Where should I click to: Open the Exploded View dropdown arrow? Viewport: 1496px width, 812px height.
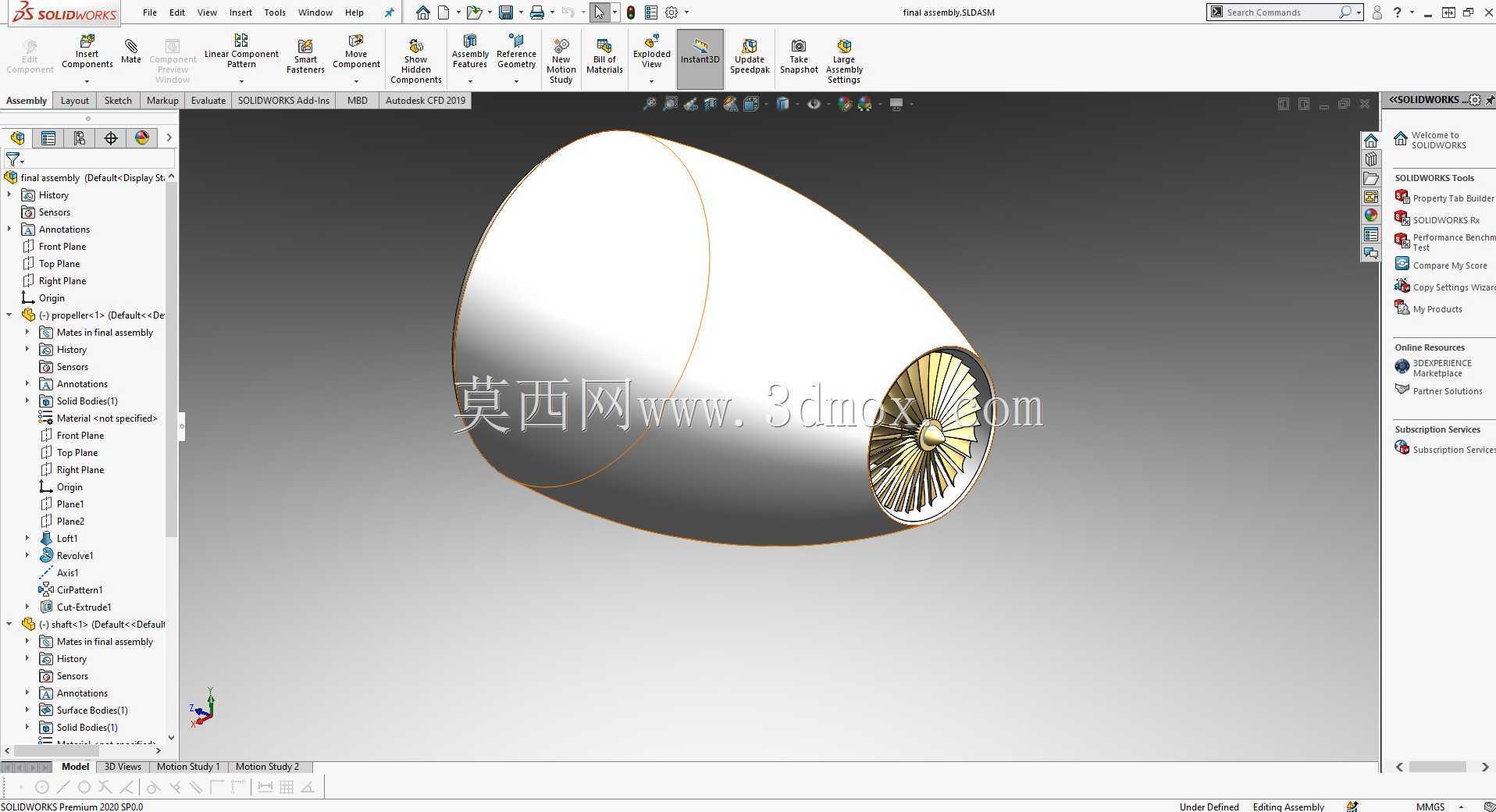[x=651, y=81]
